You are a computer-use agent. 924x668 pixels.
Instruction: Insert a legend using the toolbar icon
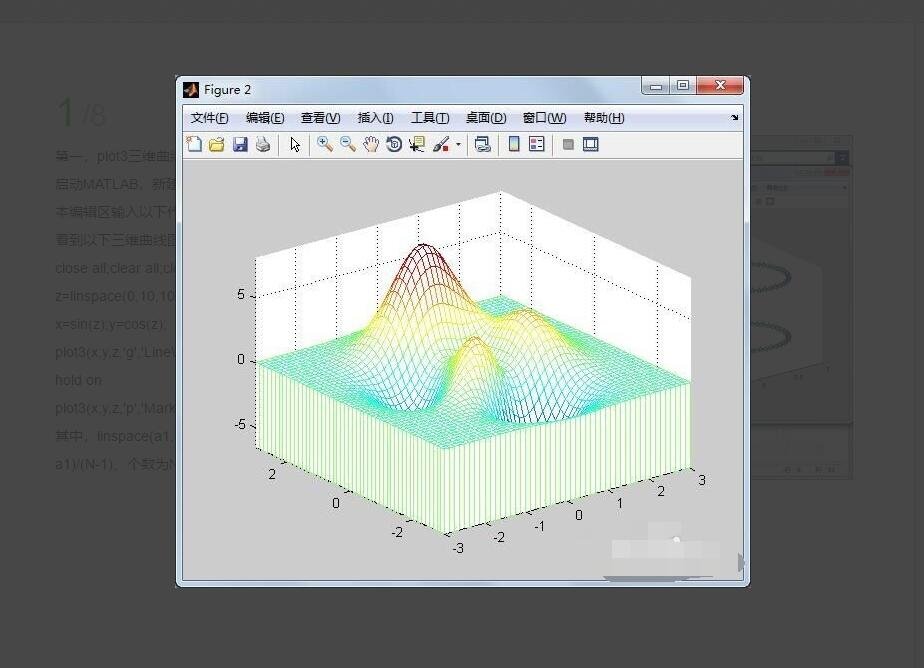[537, 144]
